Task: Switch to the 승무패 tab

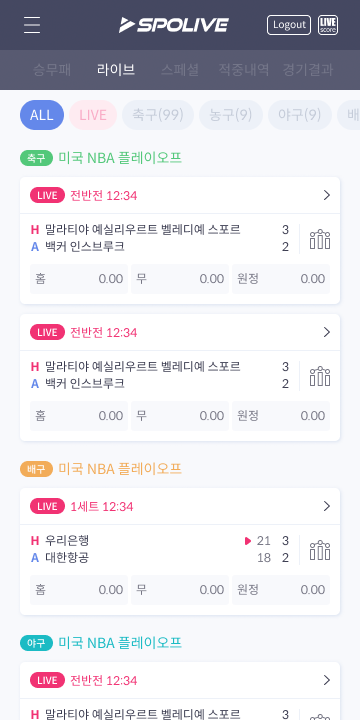Action: point(52,70)
